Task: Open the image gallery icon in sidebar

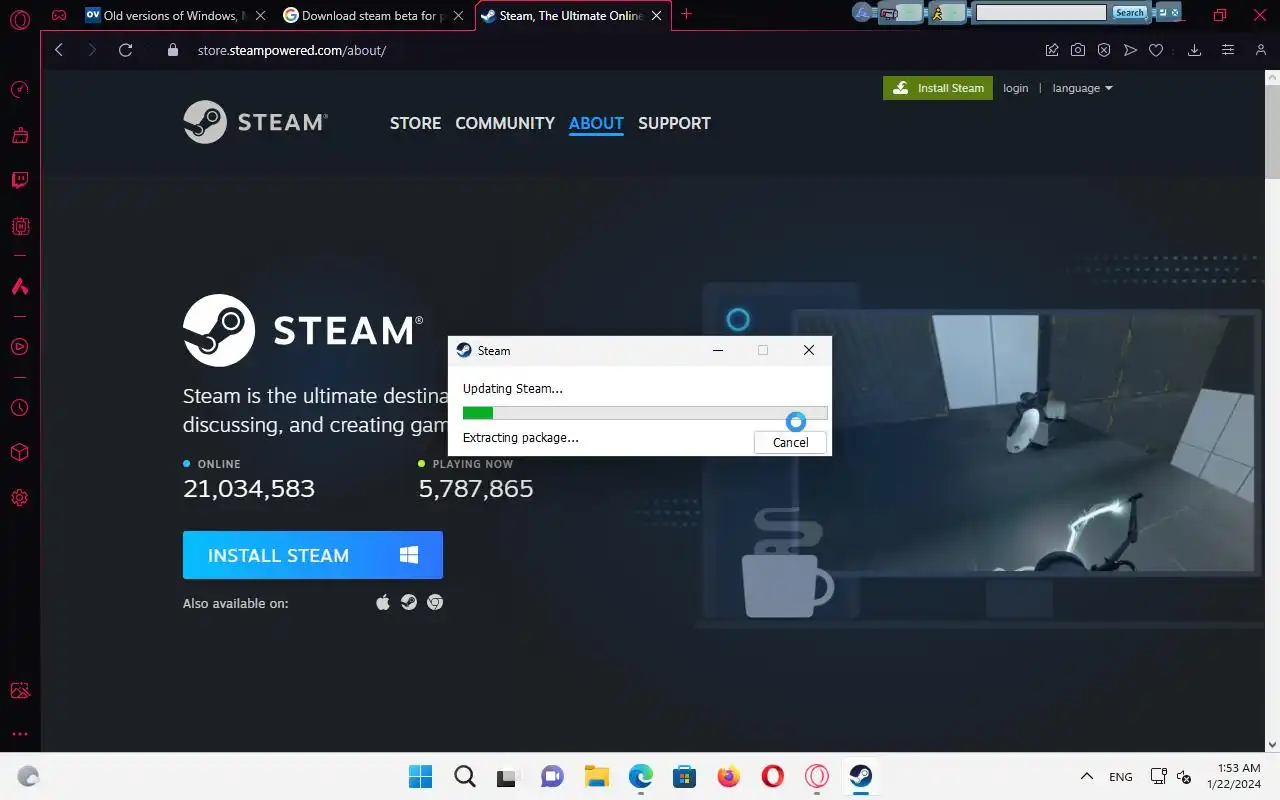Action: pyautogui.click(x=19, y=690)
